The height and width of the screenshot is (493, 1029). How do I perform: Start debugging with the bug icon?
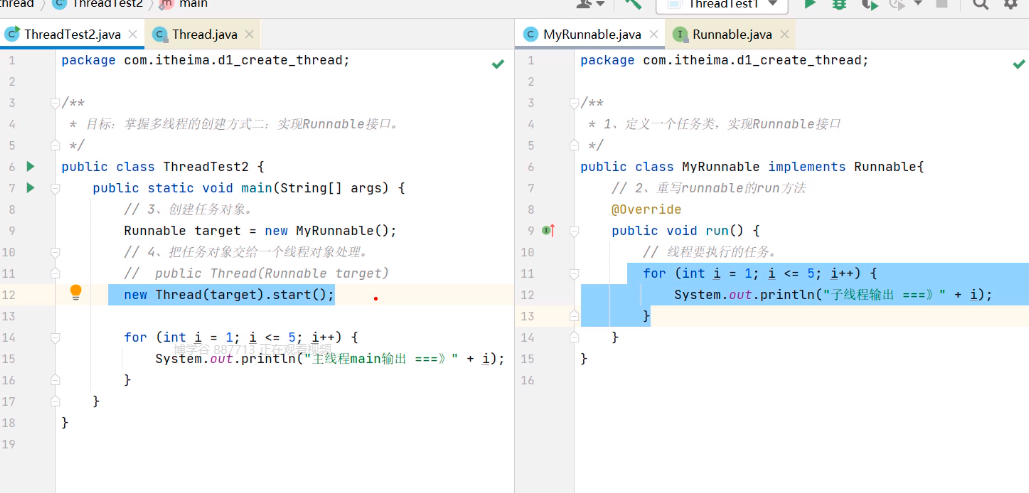pos(839,5)
